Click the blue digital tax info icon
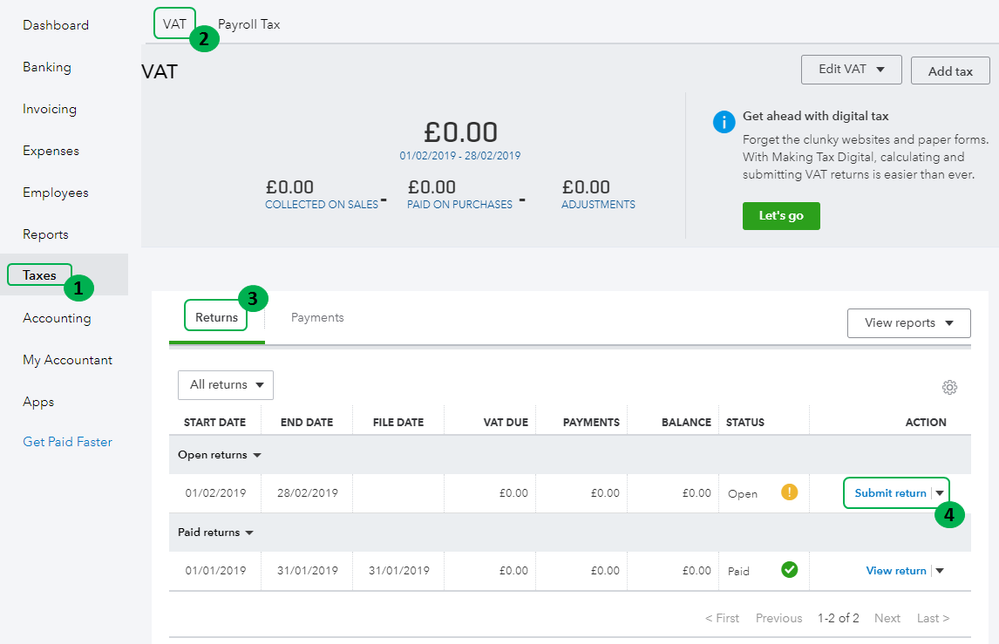Image resolution: width=999 pixels, height=644 pixels. (724, 121)
